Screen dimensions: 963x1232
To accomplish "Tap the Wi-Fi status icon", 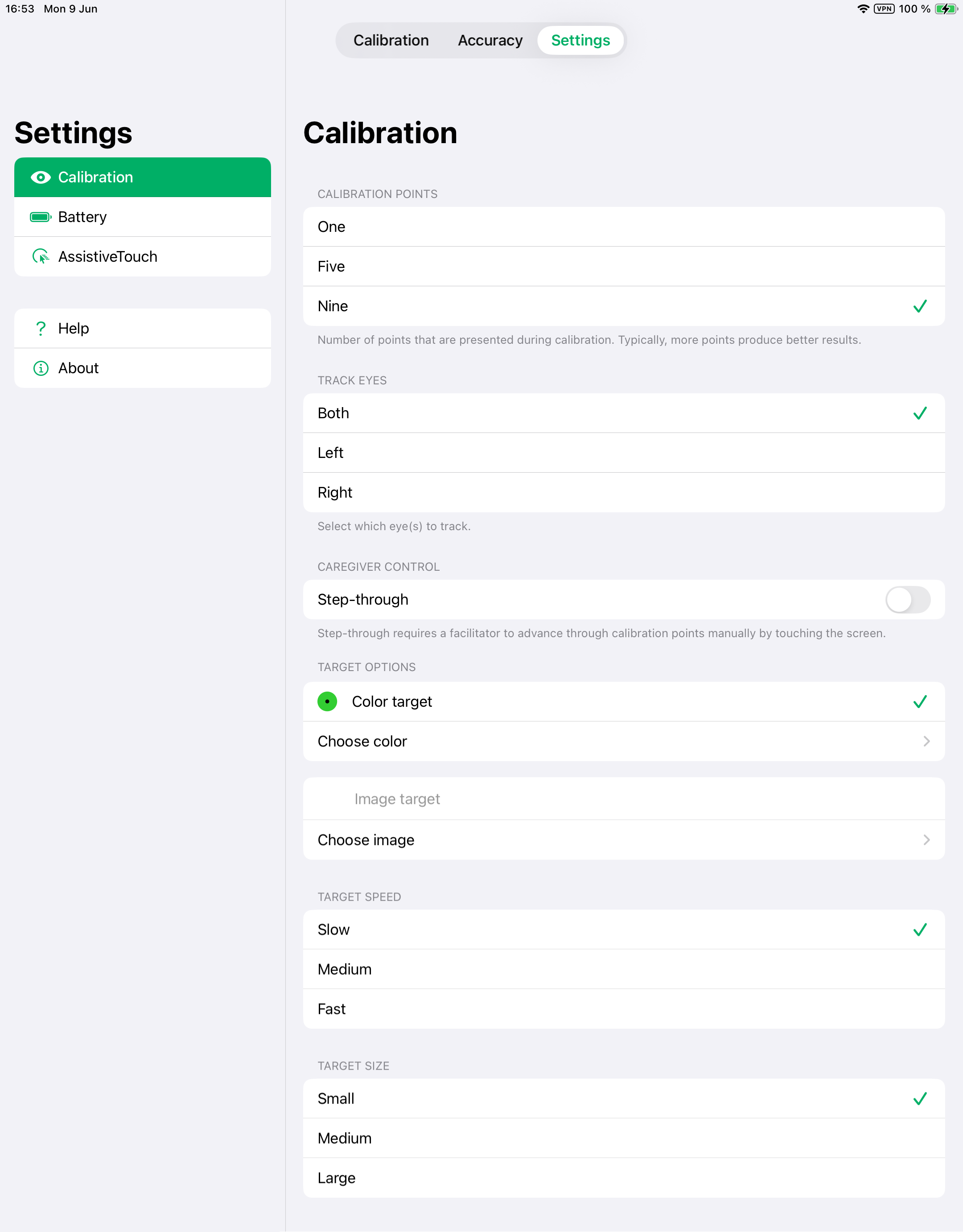I will point(863,9).
